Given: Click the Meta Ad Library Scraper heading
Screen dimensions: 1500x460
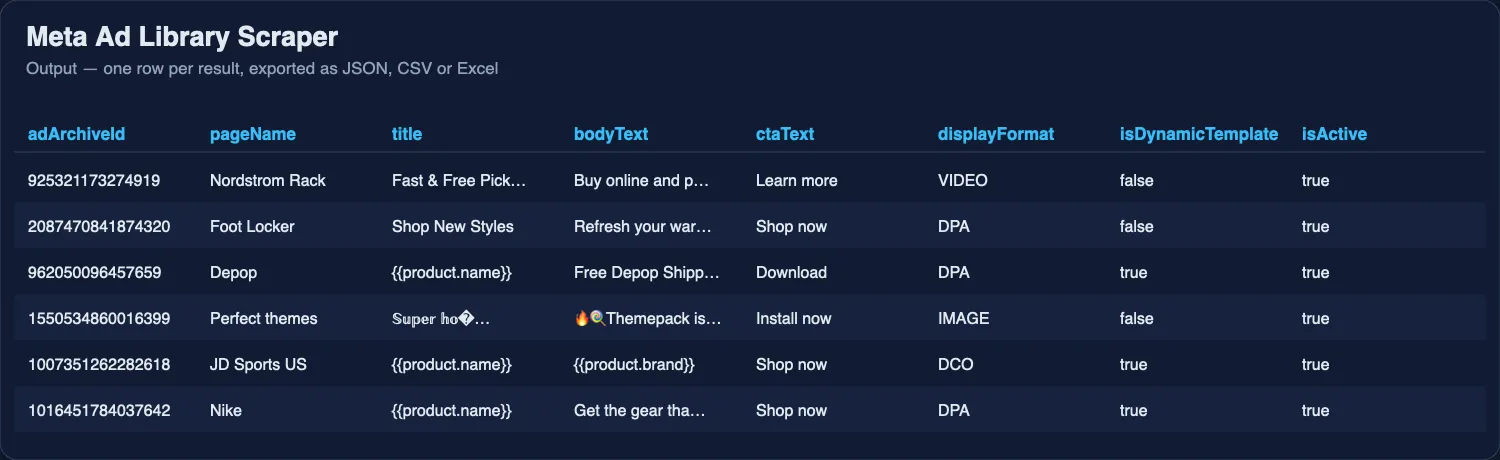Looking at the screenshot, I should tap(182, 38).
